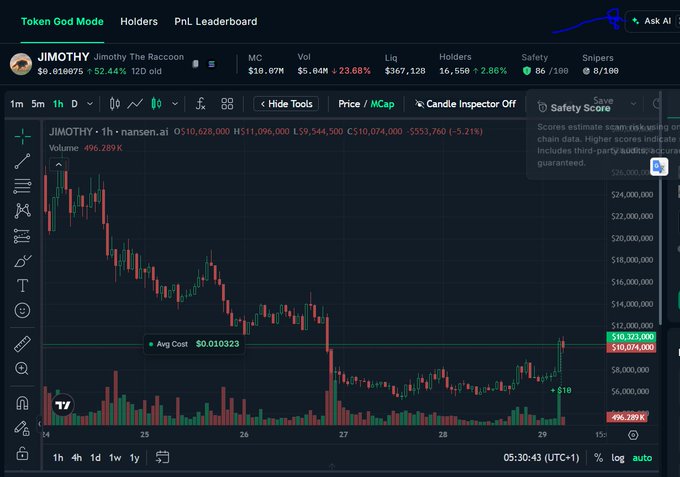This screenshot has height=477, width=680.
Task: Toggle Candle Inspector Off button
Action: (x=465, y=104)
